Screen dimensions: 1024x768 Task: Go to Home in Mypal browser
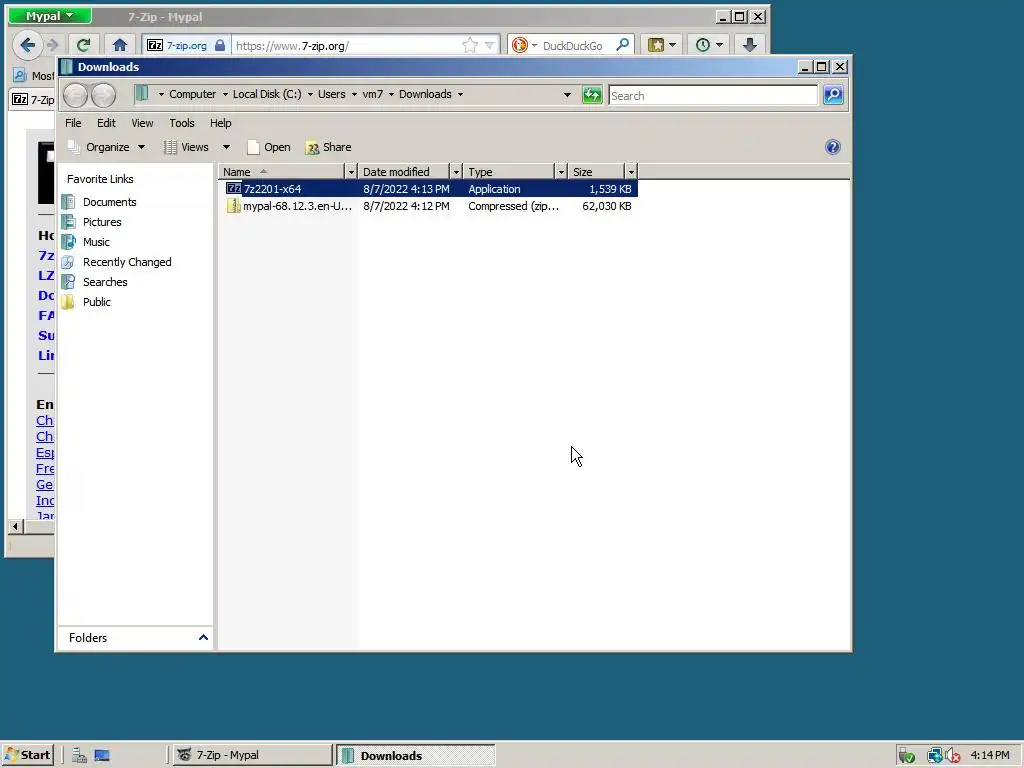click(120, 45)
